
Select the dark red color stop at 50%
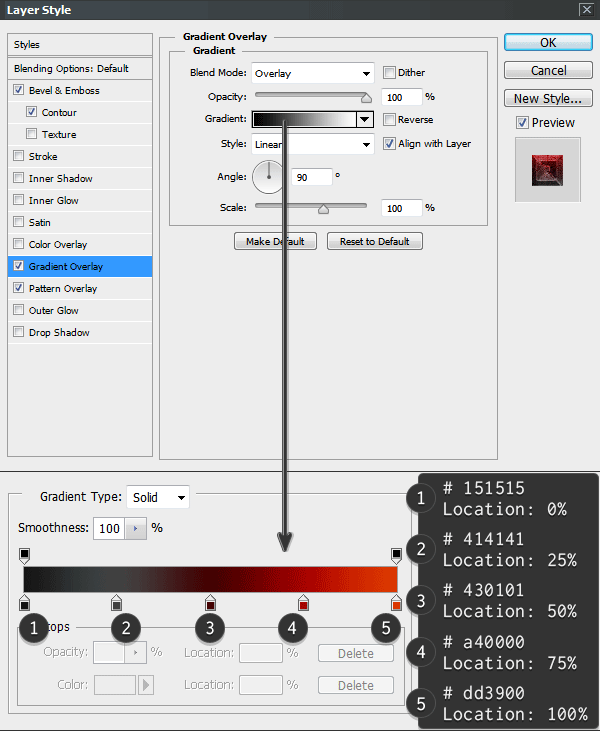[210, 602]
